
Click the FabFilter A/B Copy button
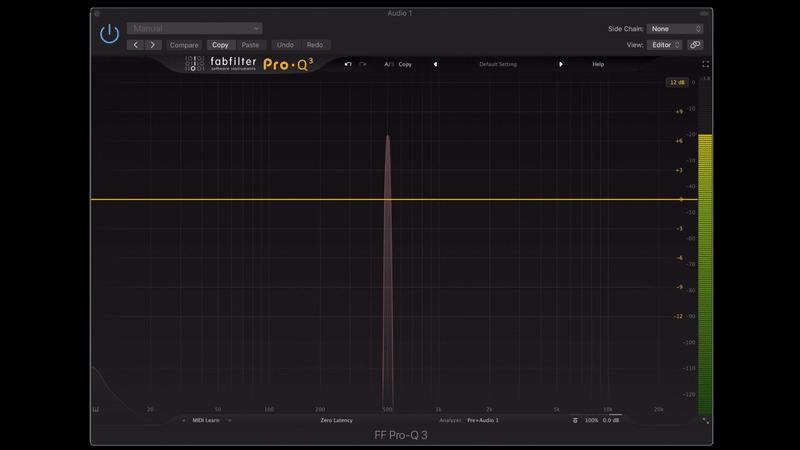tap(405, 64)
